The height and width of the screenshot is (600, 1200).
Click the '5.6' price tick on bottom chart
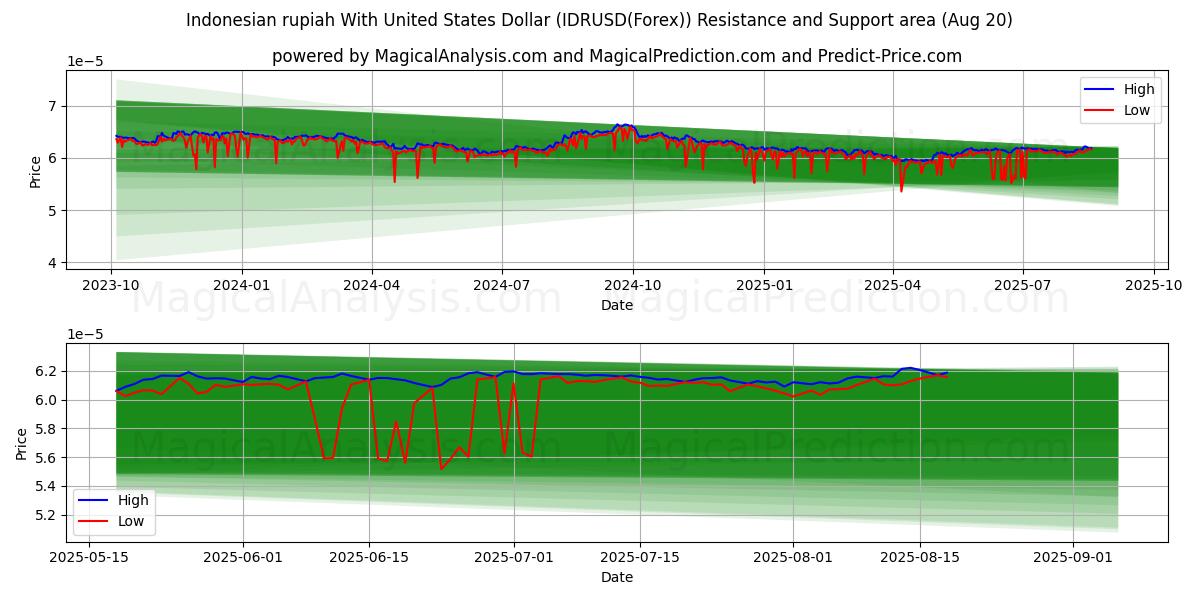pyautogui.click(x=46, y=458)
